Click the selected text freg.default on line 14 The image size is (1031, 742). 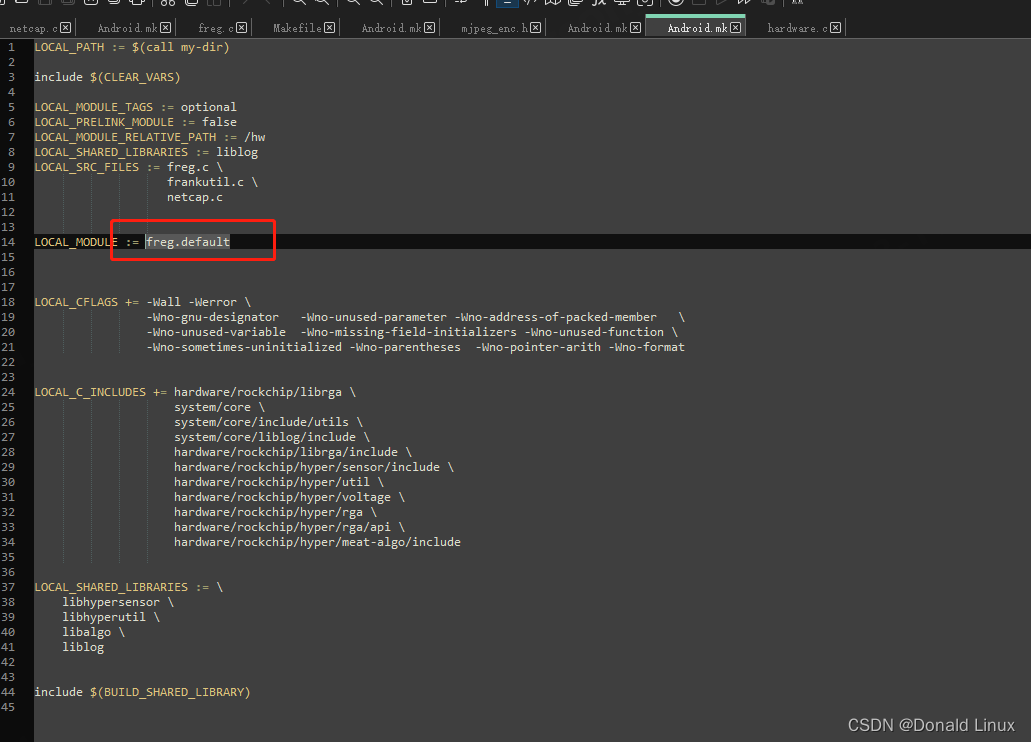point(188,241)
